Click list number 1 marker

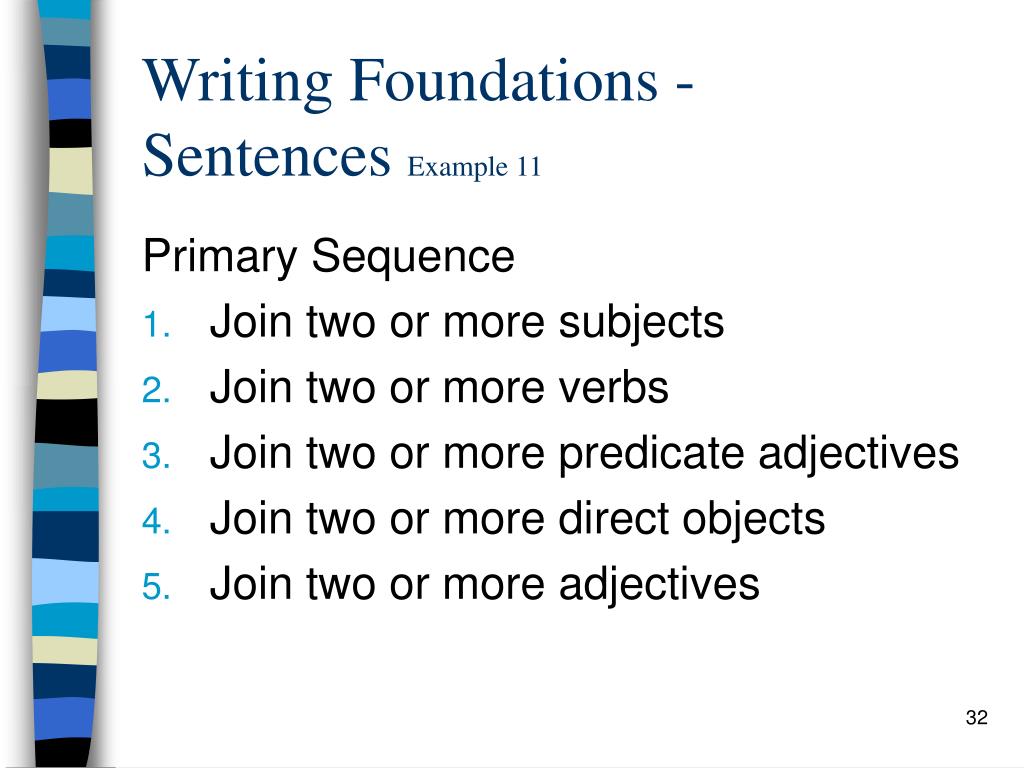pos(157,325)
